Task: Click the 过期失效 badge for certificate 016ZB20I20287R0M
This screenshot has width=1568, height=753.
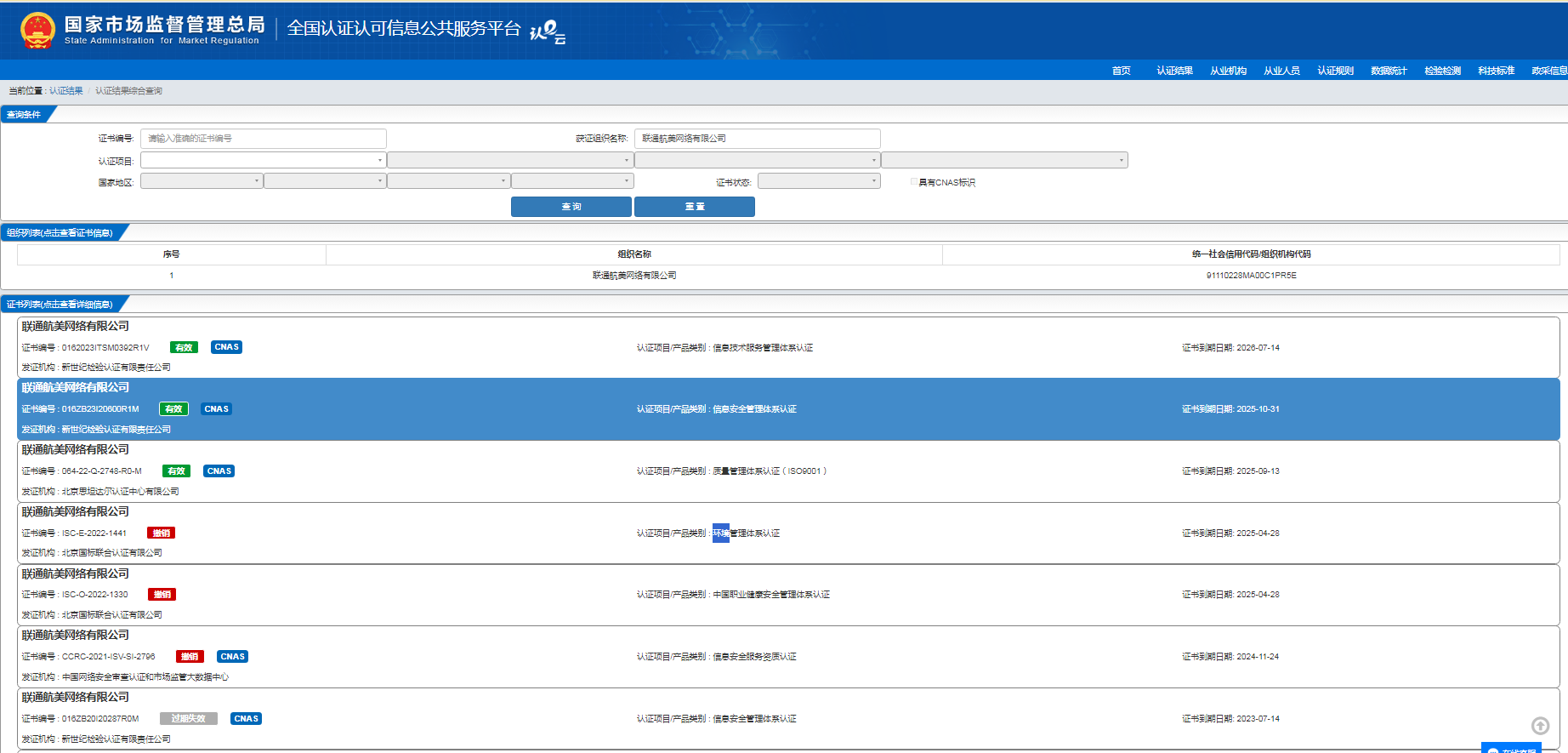Action: [x=189, y=719]
